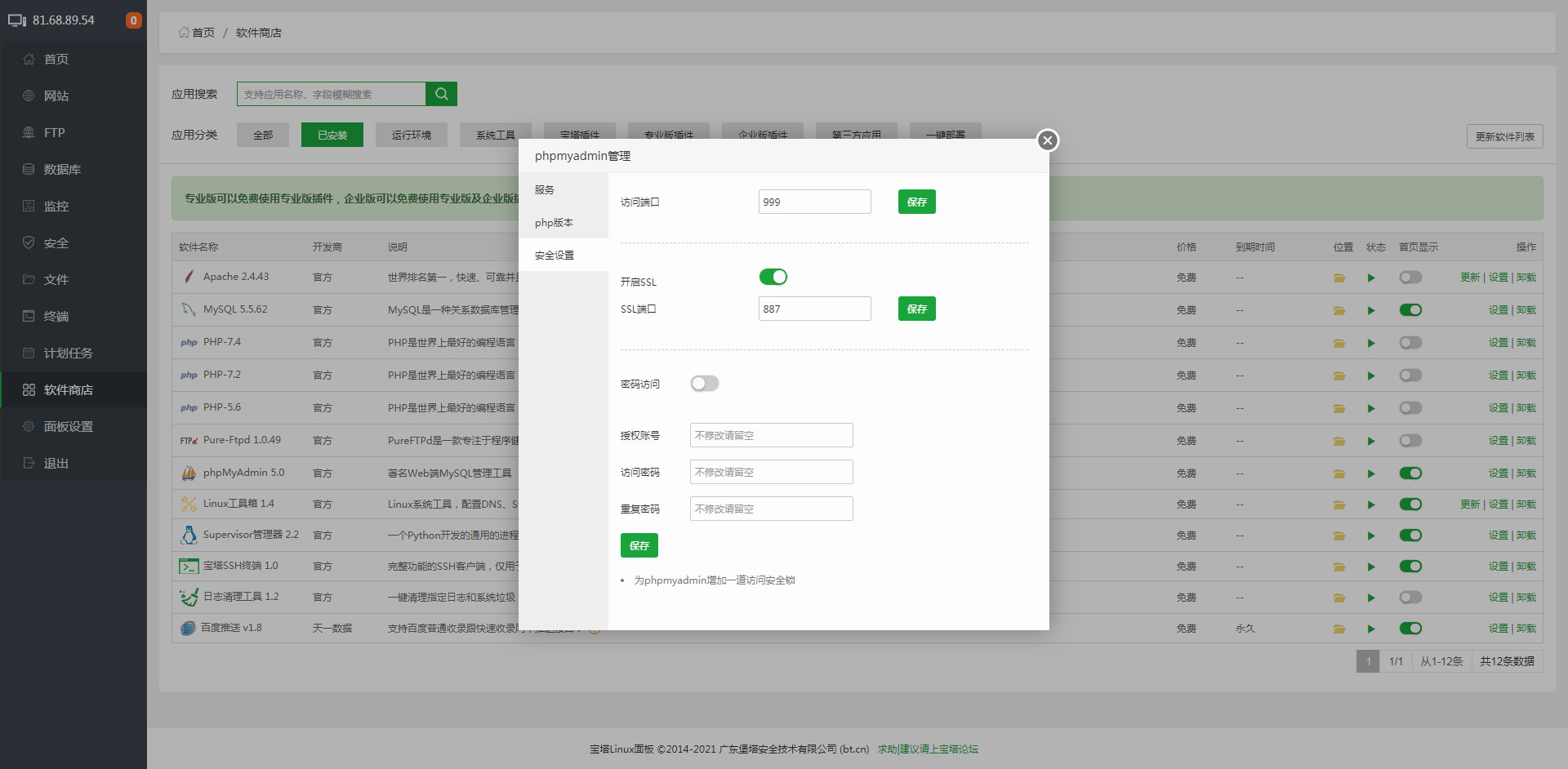Click 卸载 link for MySQL row
Screen dimensions: 1568x769
pyautogui.click(x=1526, y=310)
